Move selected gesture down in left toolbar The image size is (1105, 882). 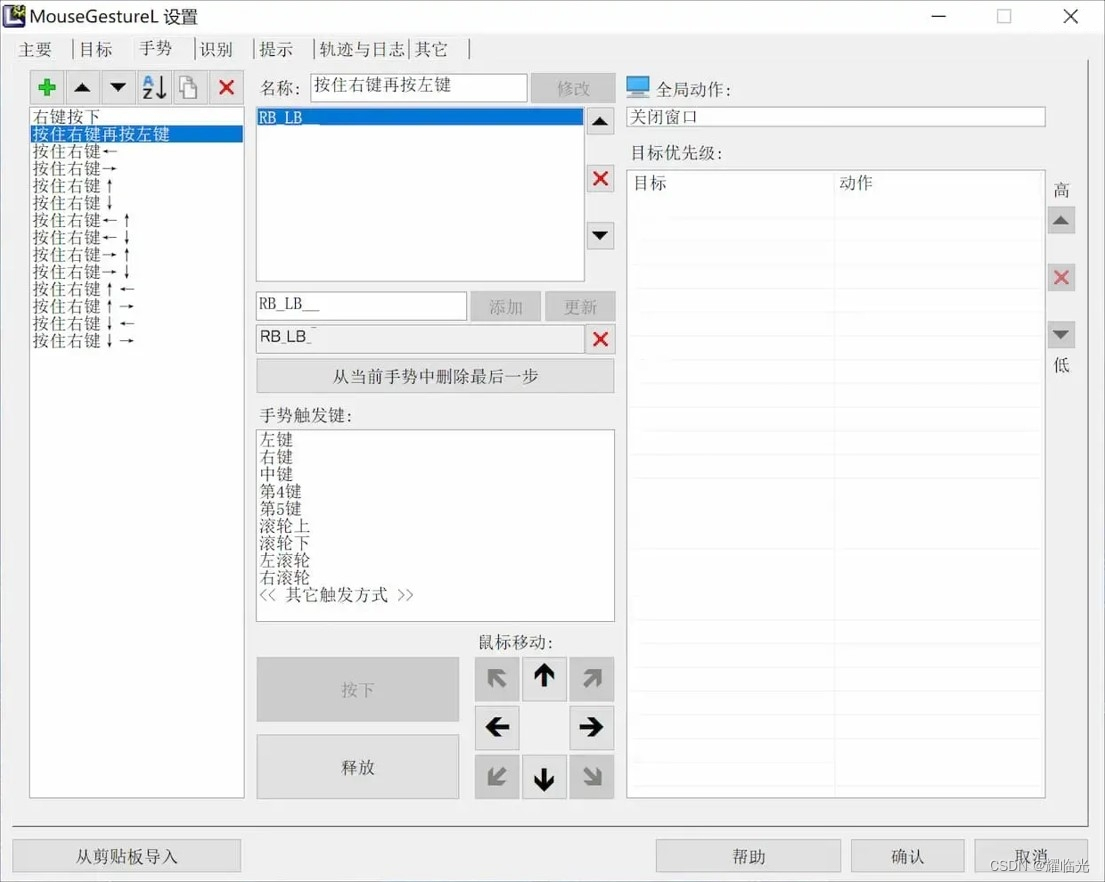118,87
